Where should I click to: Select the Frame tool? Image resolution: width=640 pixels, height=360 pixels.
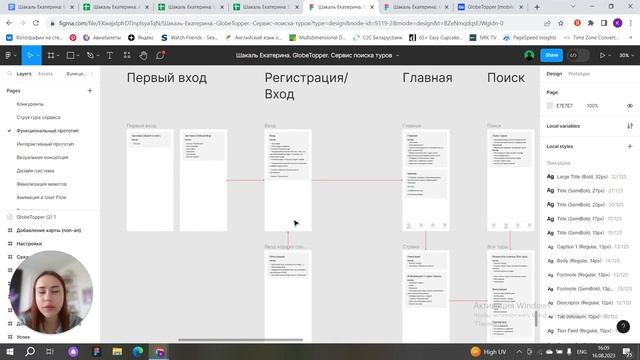(51, 55)
